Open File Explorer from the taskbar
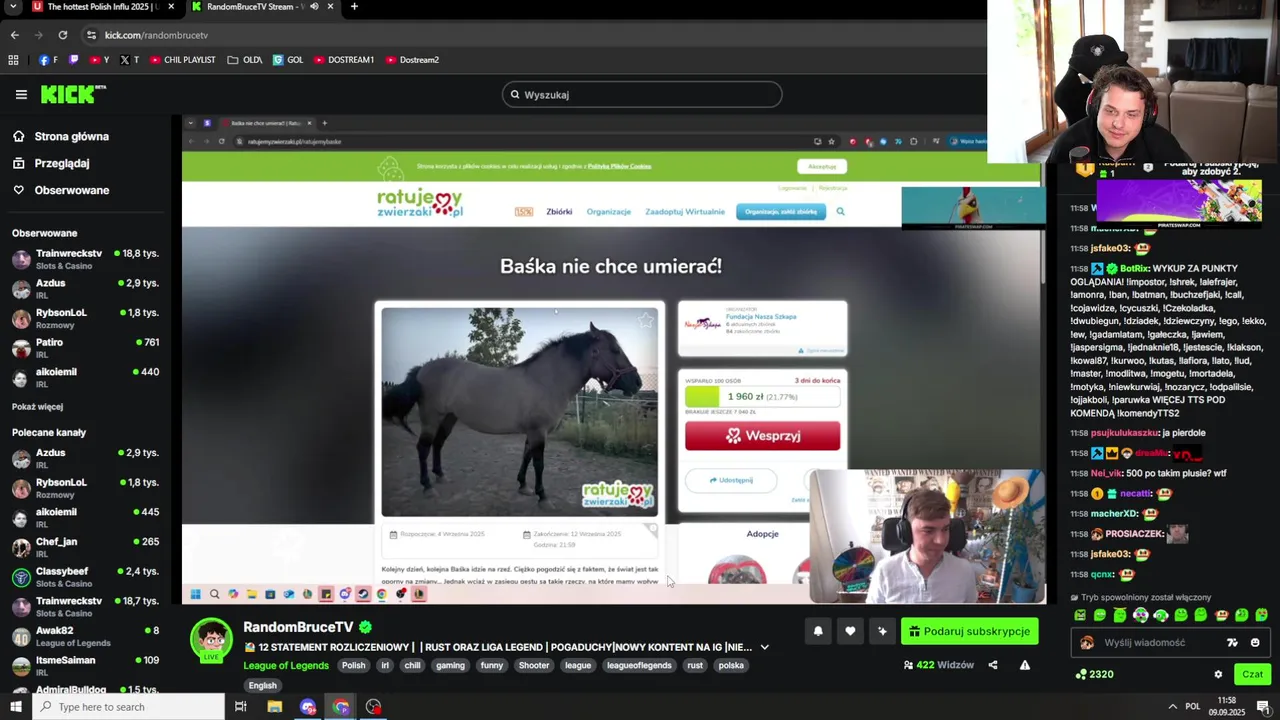Image resolution: width=1280 pixels, height=720 pixels. click(275, 707)
